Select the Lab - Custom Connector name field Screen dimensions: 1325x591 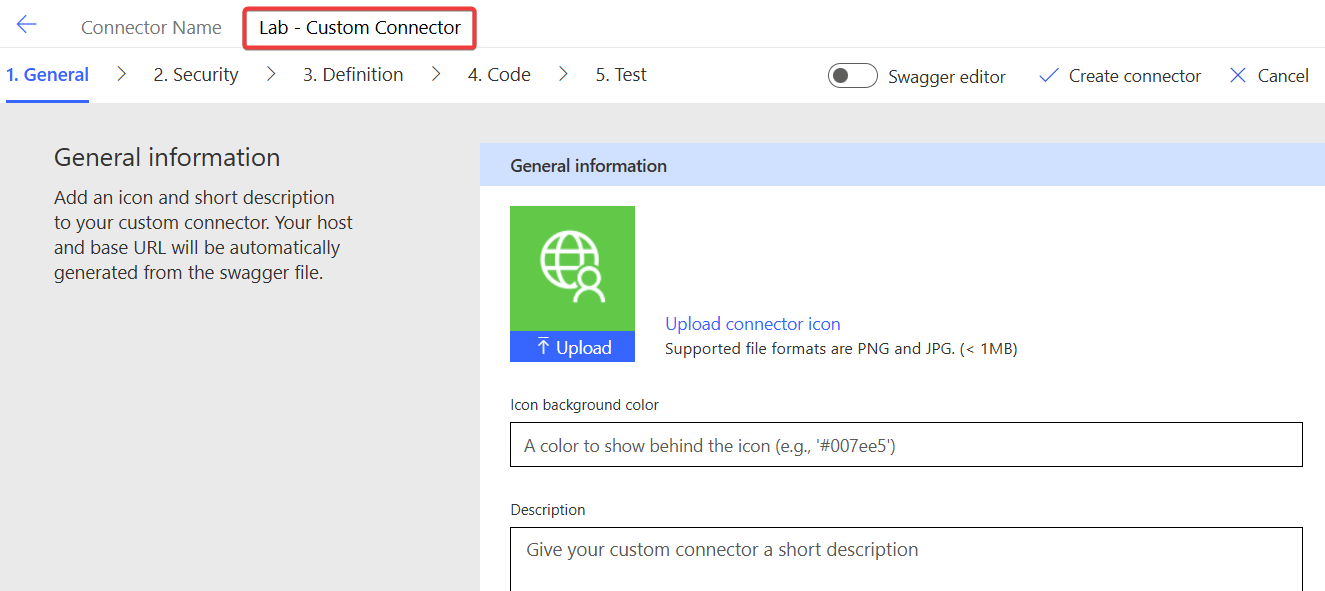(359, 28)
